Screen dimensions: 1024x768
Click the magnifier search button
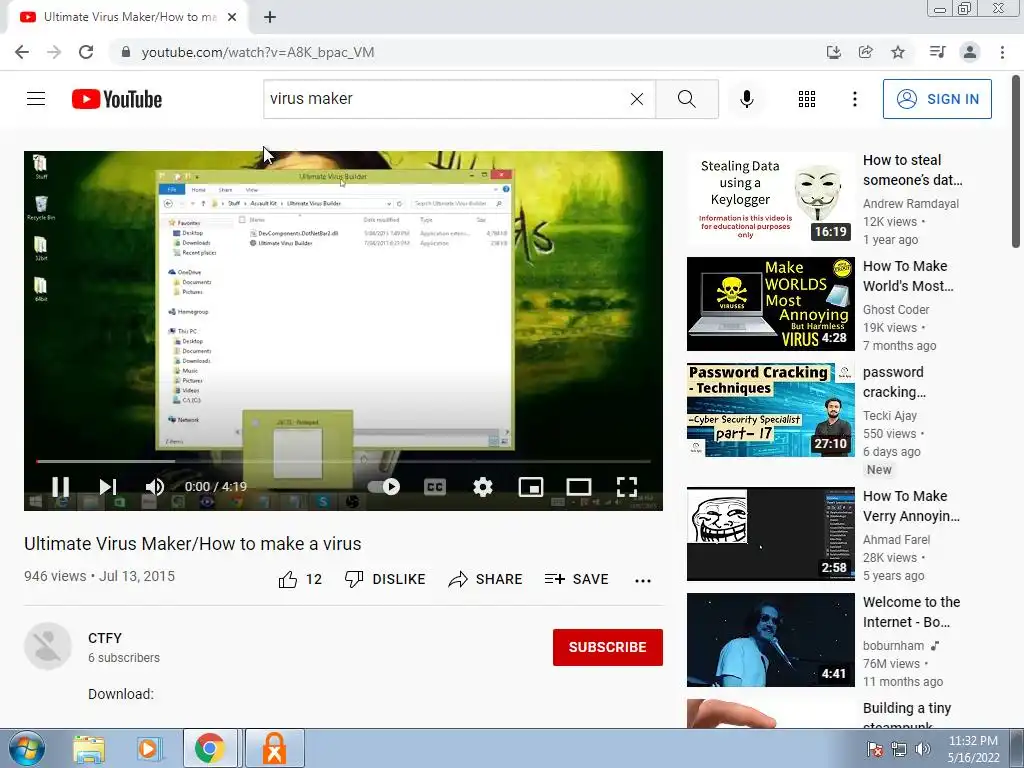pos(686,99)
